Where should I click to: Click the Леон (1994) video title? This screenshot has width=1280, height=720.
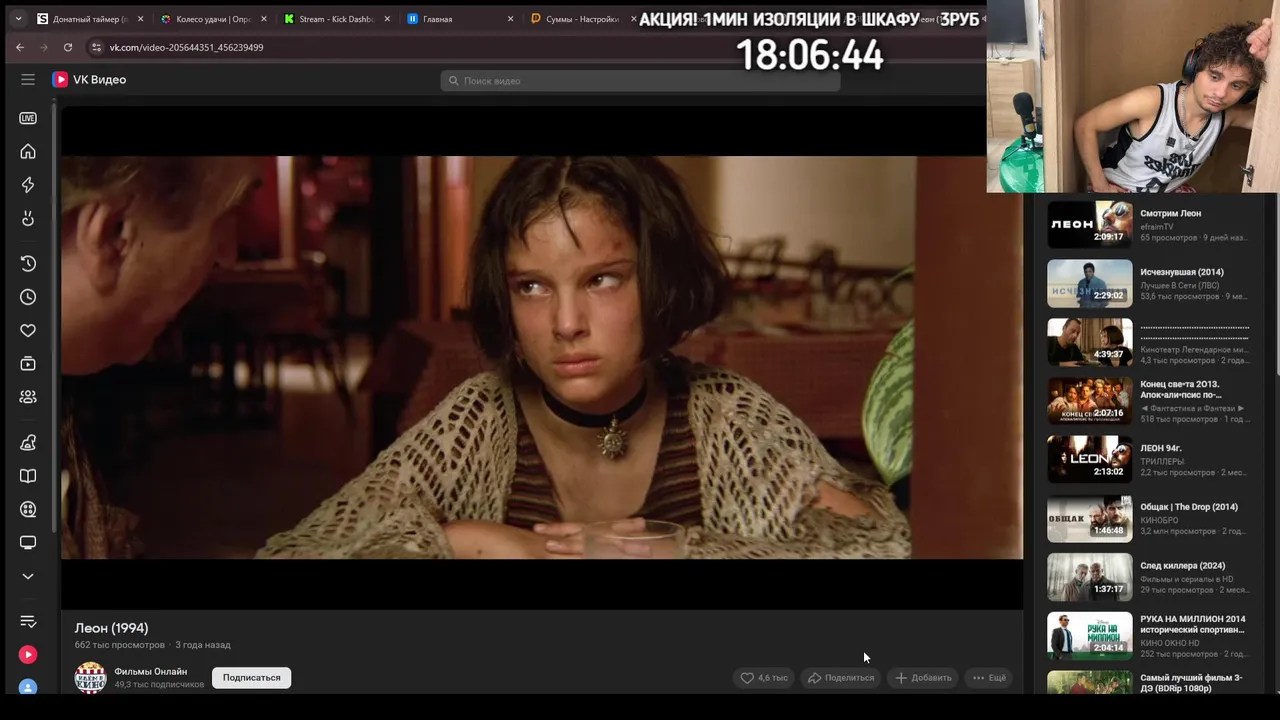(111, 628)
